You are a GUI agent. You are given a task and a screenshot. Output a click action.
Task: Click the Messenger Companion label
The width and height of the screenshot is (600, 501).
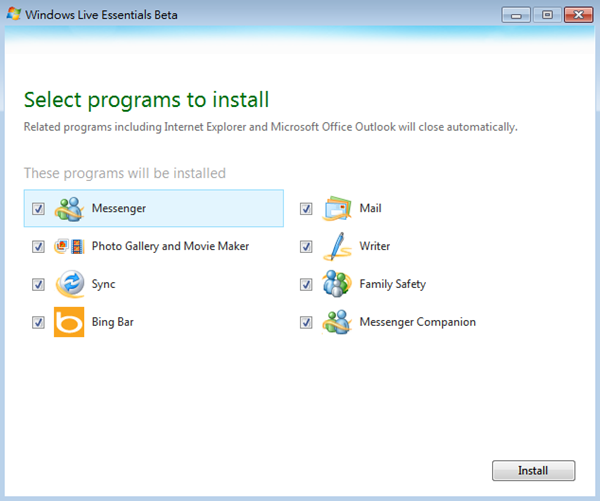point(417,322)
